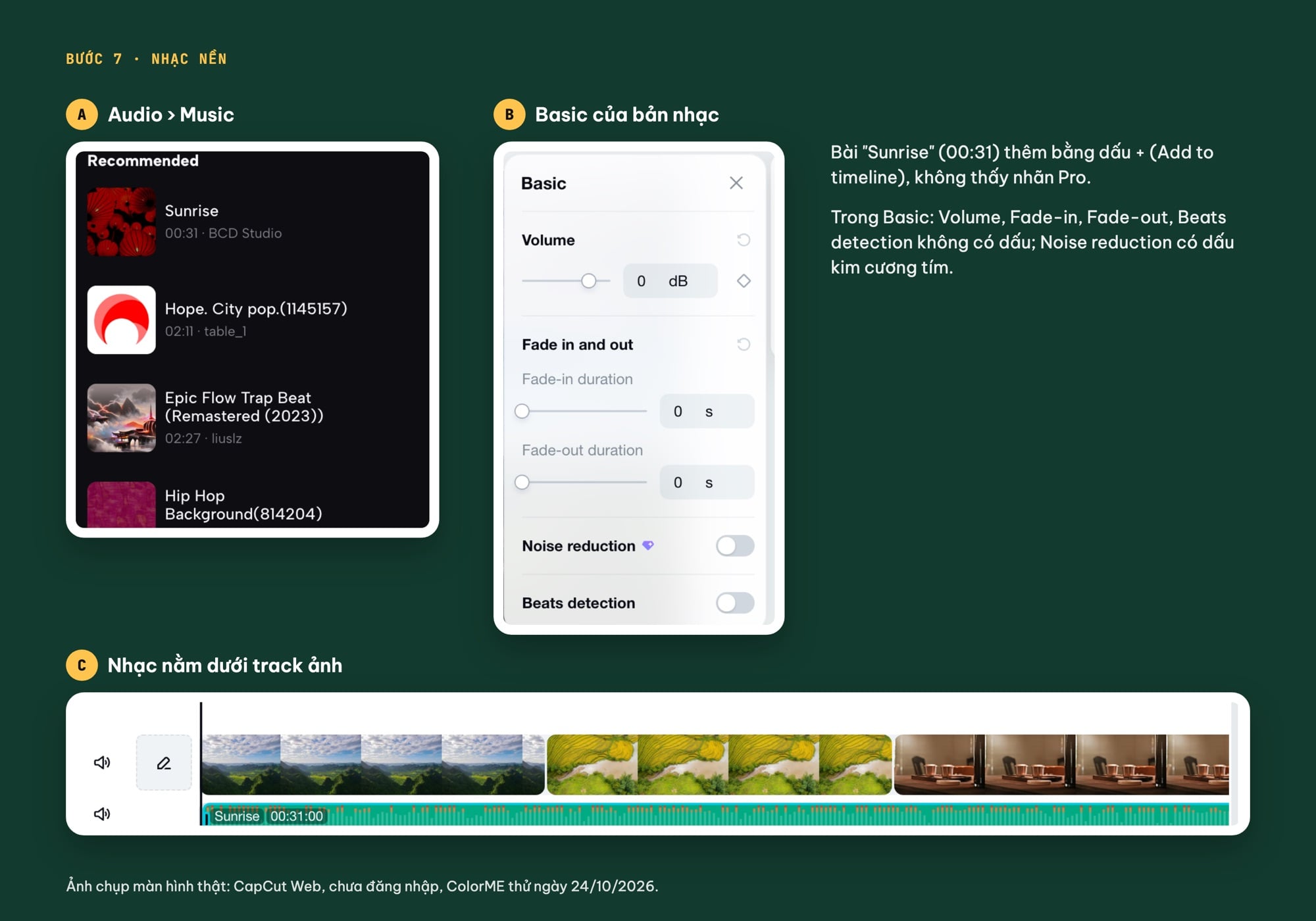
Task: Select the Hope. City pop thumbnail
Action: point(122,320)
